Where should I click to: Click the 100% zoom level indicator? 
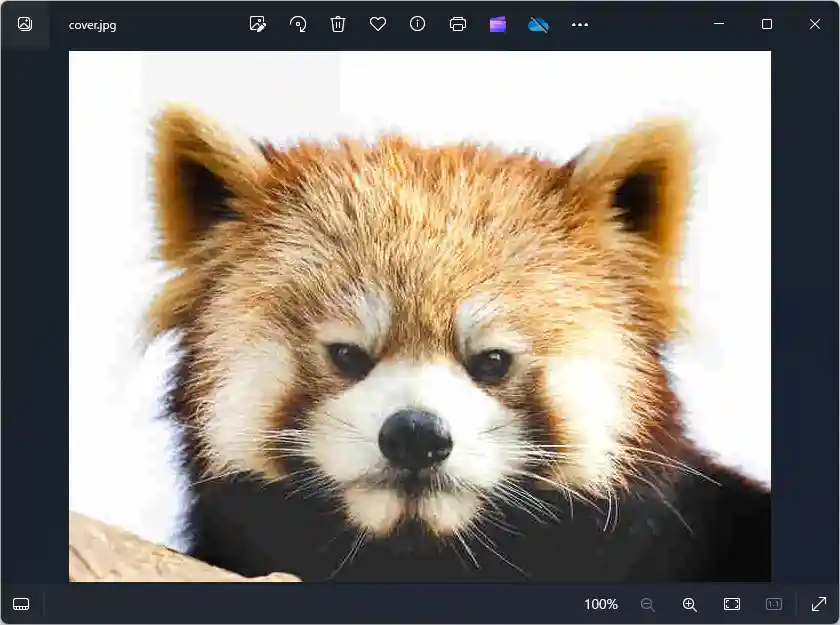click(x=601, y=604)
